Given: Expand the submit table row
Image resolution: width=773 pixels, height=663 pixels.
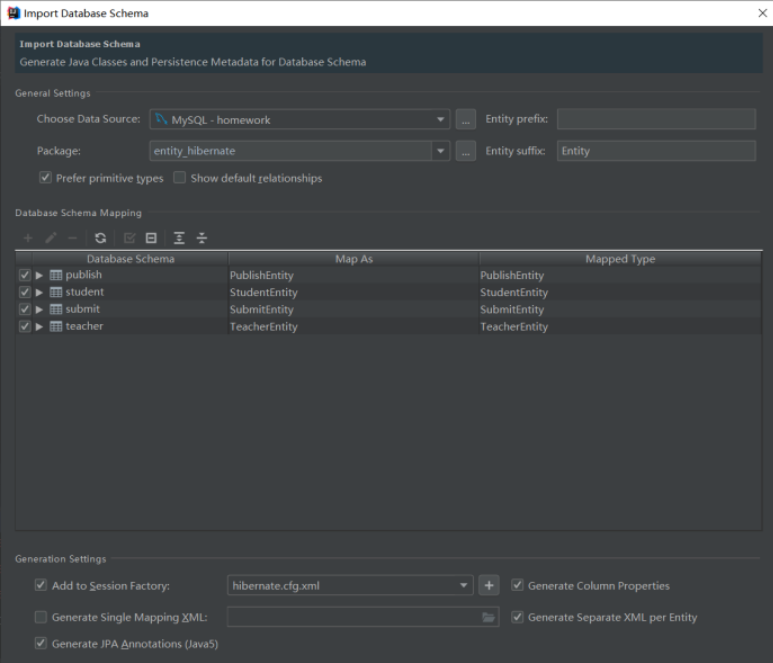Looking at the screenshot, I should 39,309.
